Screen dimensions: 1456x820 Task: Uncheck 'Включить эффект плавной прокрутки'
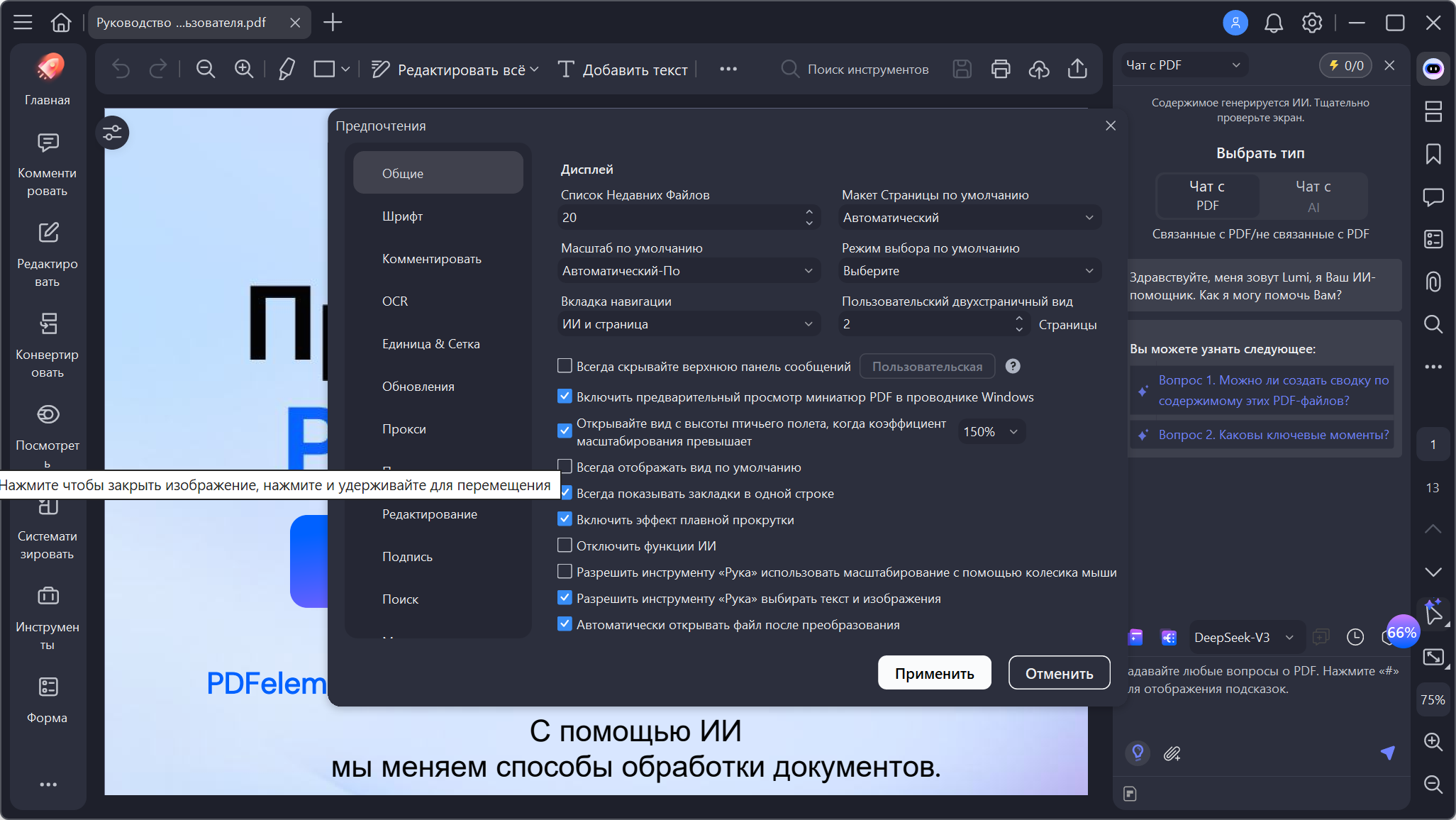pyautogui.click(x=565, y=519)
